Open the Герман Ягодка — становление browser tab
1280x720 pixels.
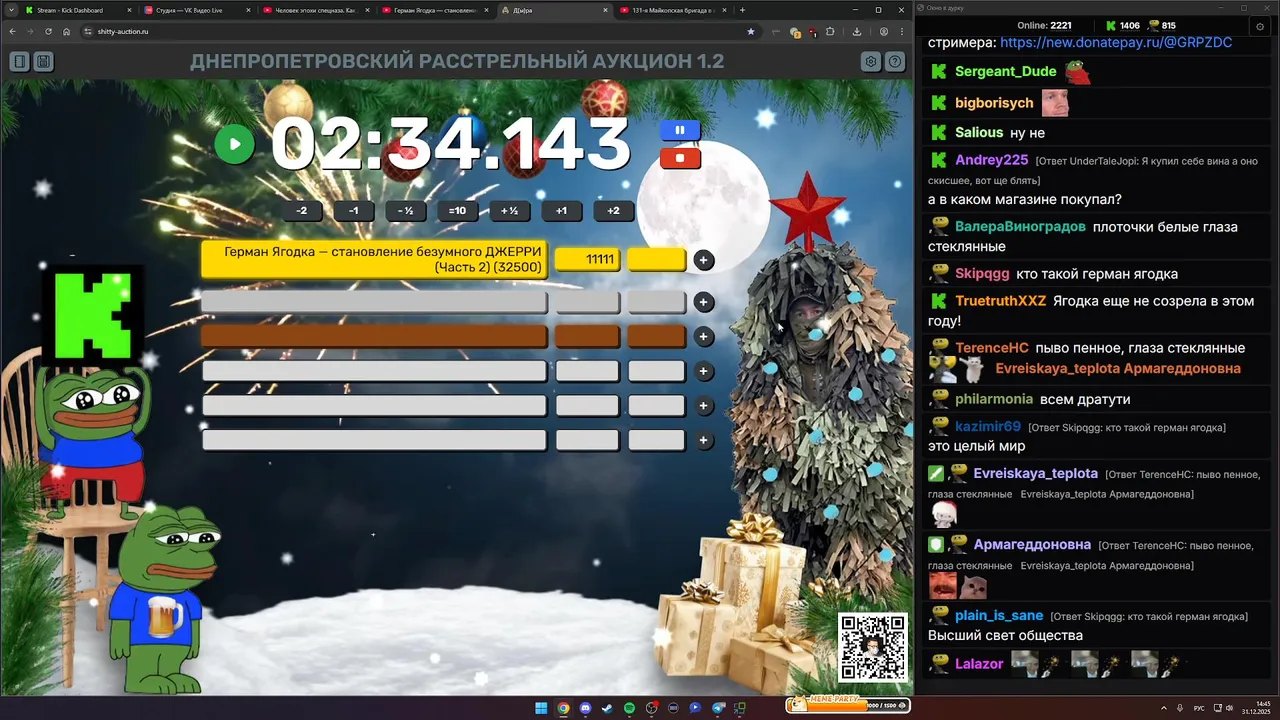coord(433,10)
